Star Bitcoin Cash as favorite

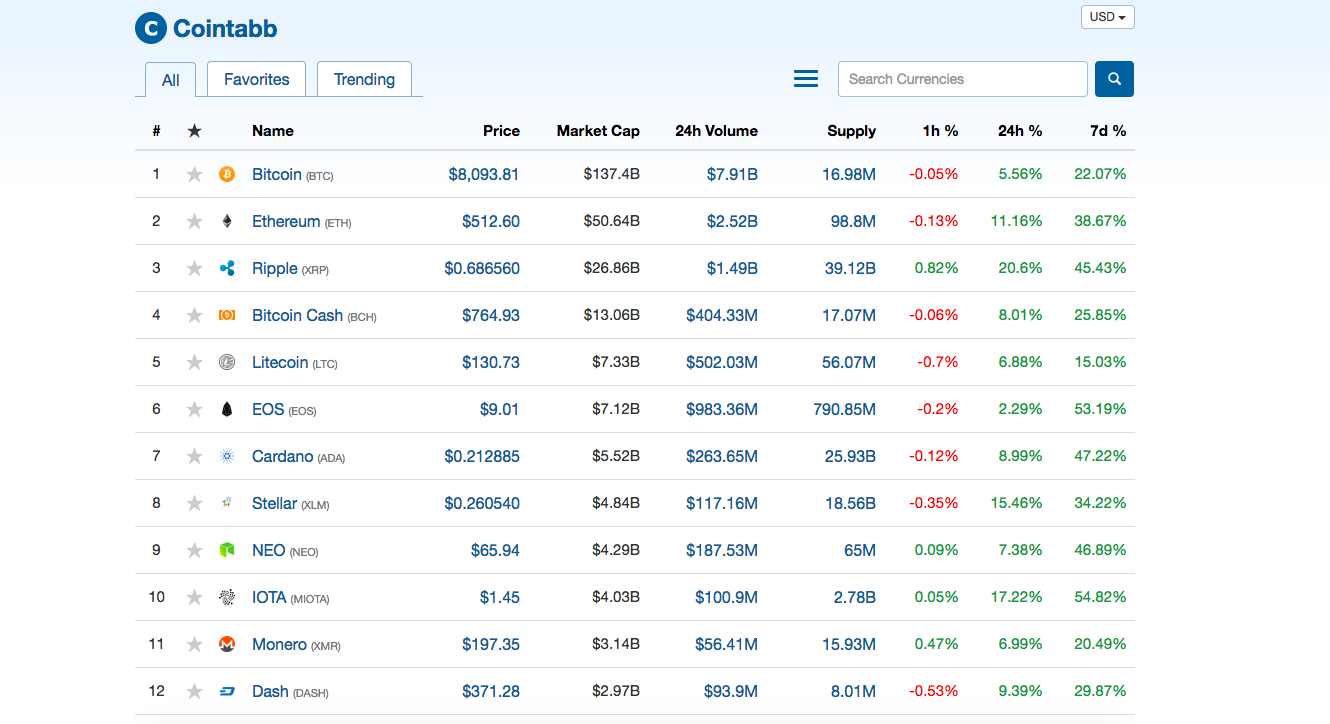pyautogui.click(x=194, y=315)
